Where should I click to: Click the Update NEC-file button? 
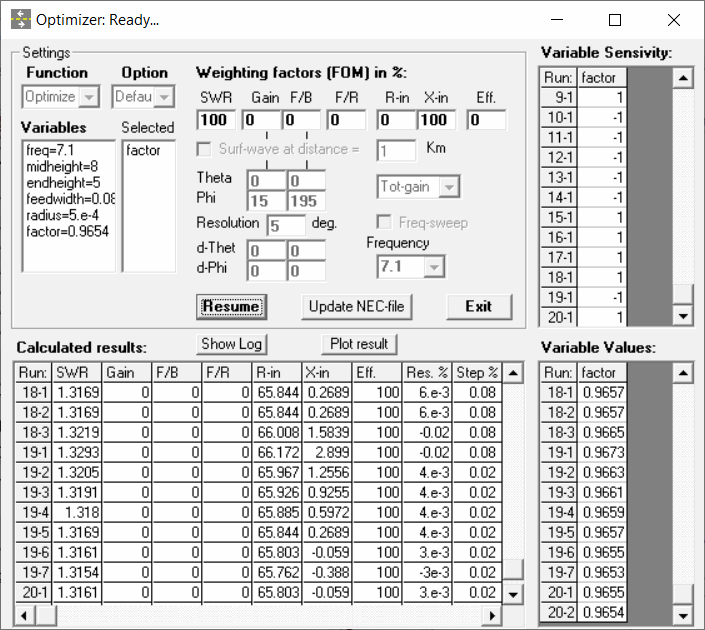tap(357, 306)
